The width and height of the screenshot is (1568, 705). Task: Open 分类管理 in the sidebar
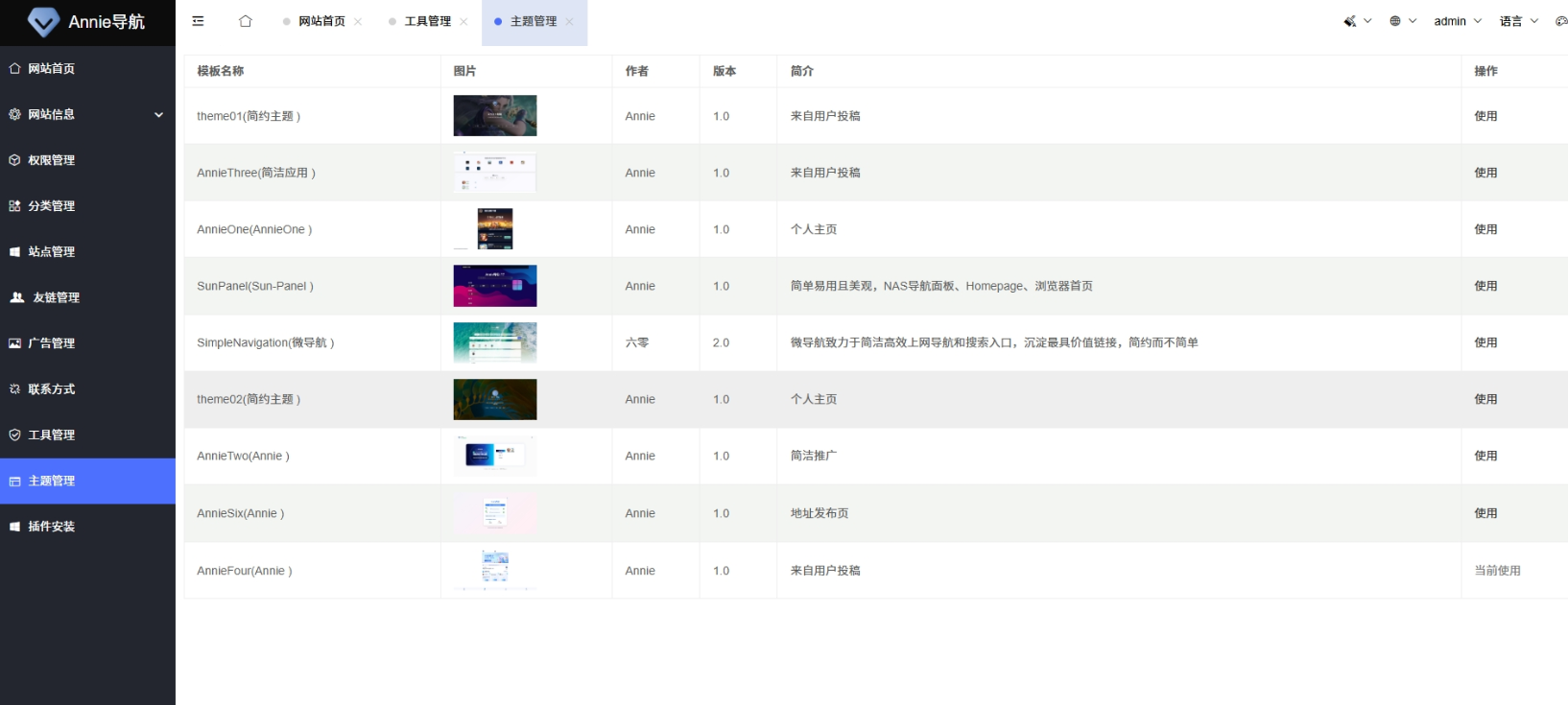coord(87,206)
